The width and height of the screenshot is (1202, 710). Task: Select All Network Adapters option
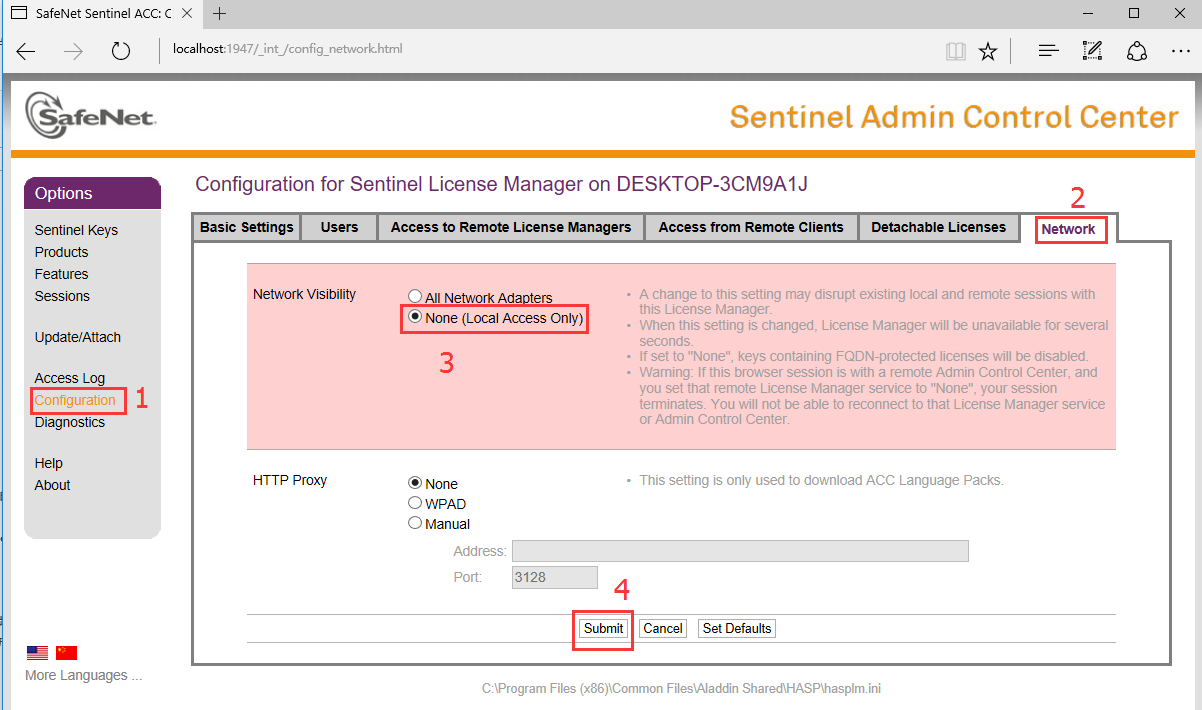[x=415, y=298]
